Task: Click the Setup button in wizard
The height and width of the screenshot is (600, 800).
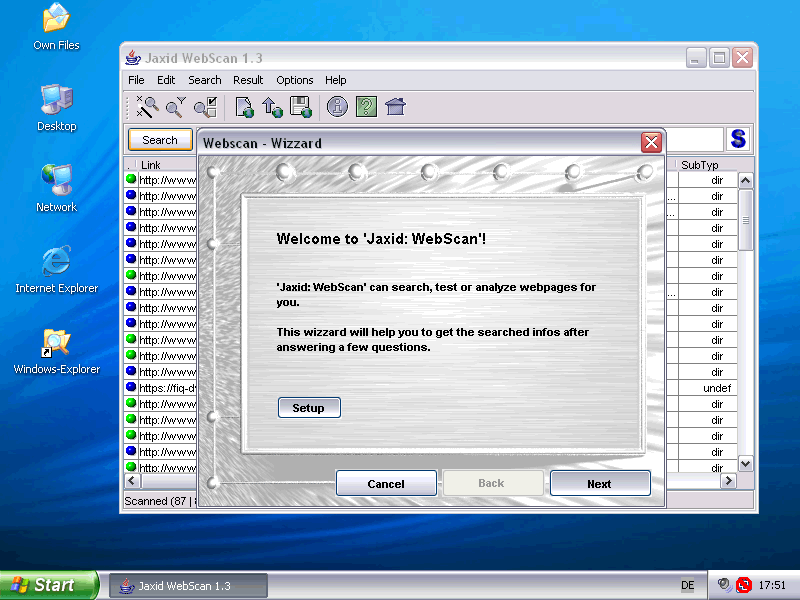Action: (x=309, y=408)
